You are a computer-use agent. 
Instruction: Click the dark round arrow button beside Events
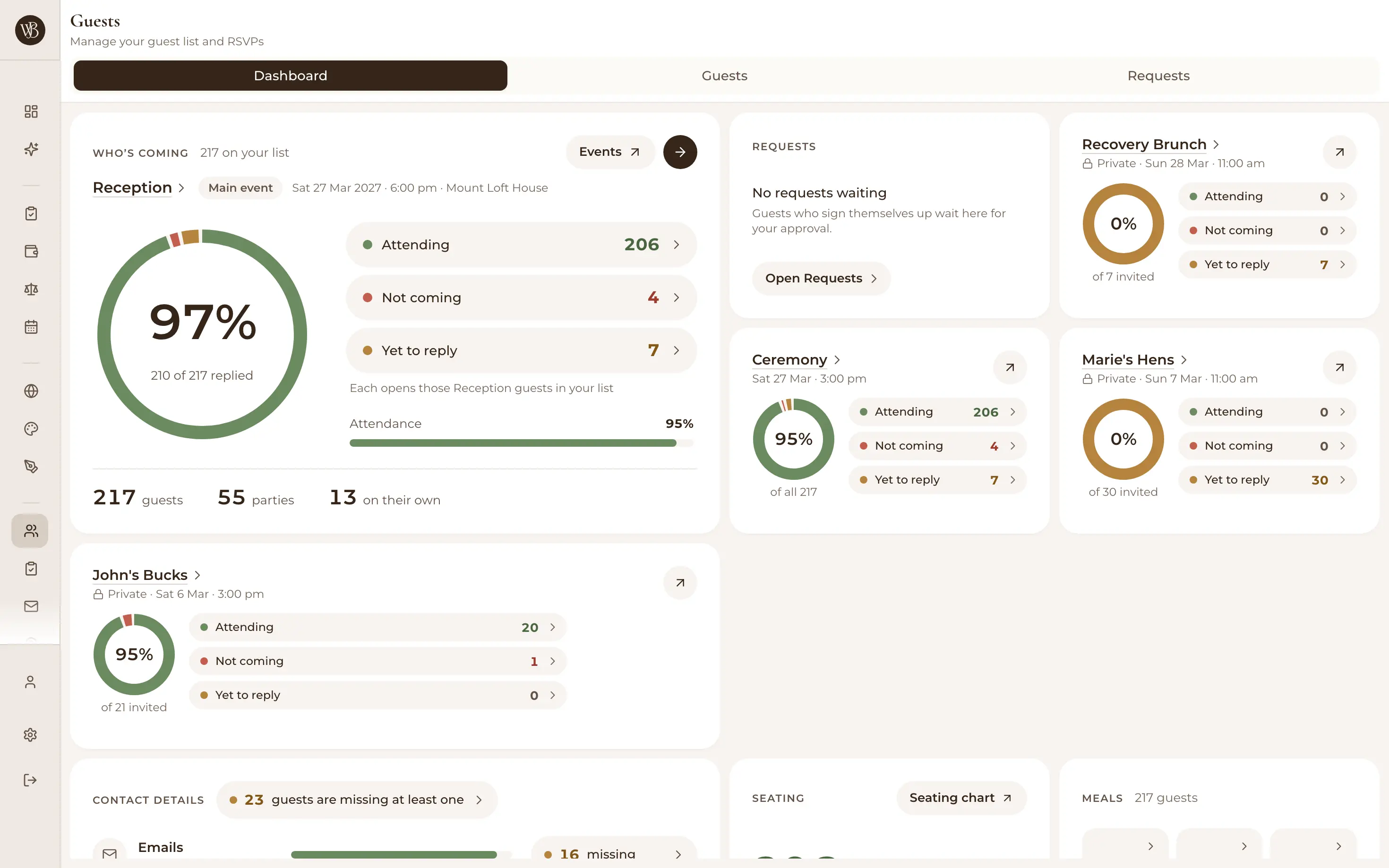[680, 152]
